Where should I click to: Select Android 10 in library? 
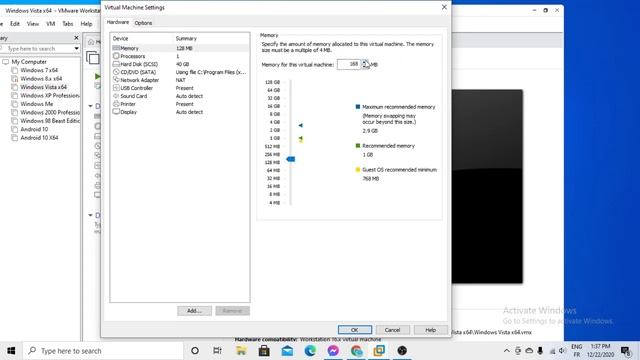click(x=34, y=129)
